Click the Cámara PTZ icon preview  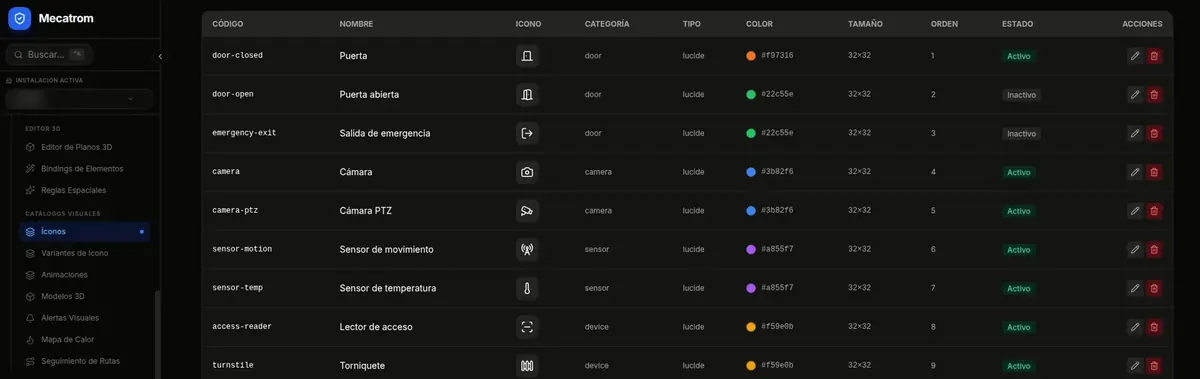click(x=527, y=211)
